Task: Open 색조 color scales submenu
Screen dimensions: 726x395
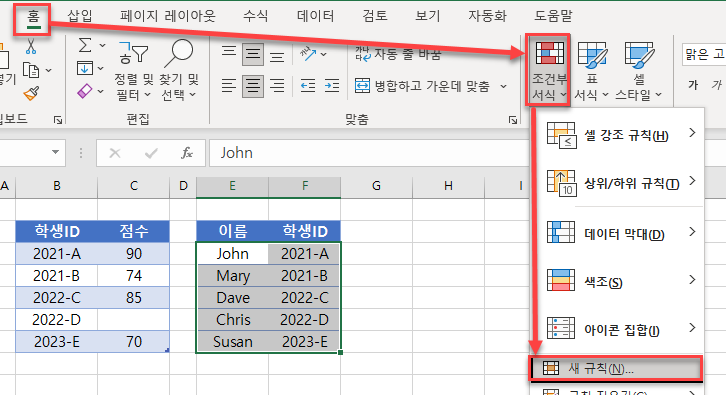Action: pos(618,281)
